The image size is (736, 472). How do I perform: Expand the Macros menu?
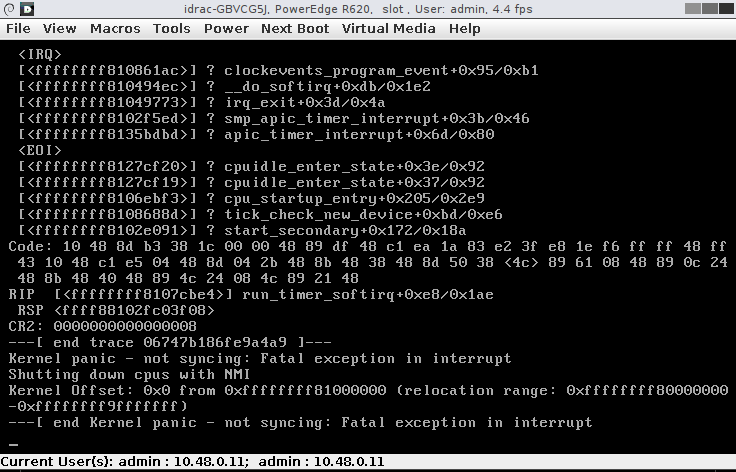click(115, 29)
